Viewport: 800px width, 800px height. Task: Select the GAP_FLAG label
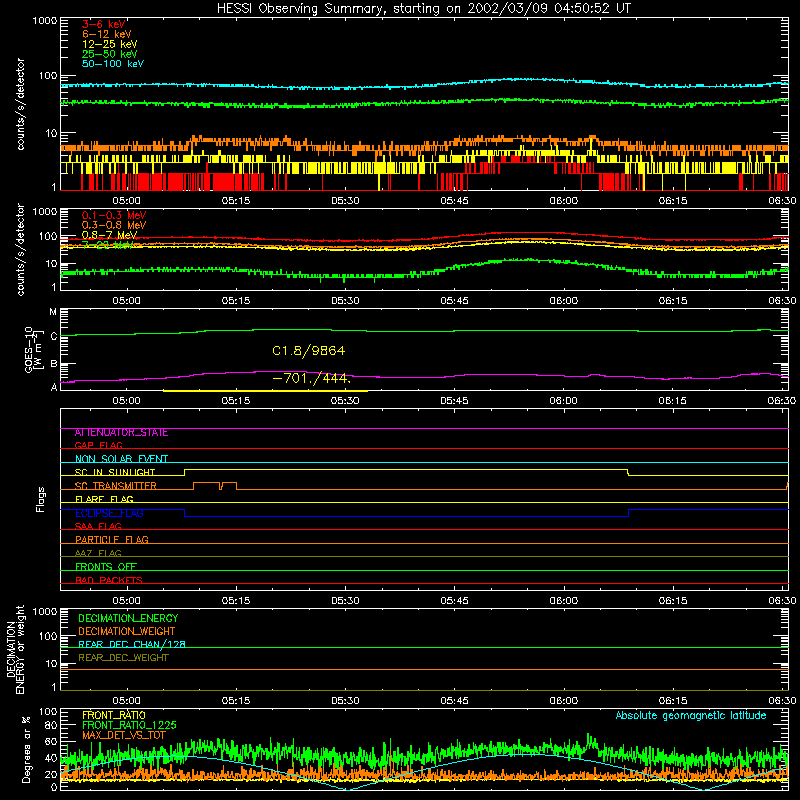[98, 445]
